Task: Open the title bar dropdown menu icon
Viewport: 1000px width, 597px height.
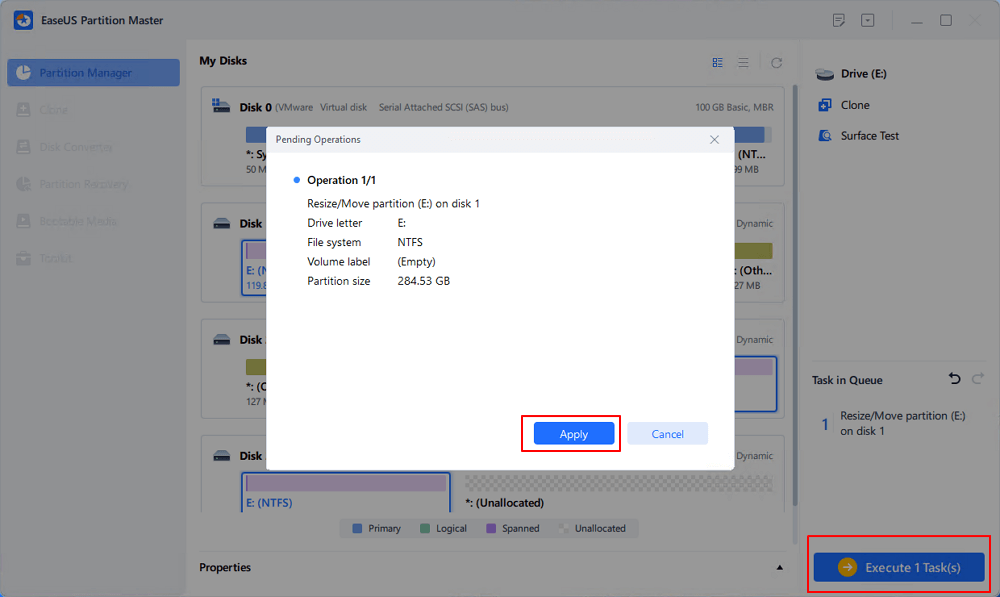Action: point(867,20)
